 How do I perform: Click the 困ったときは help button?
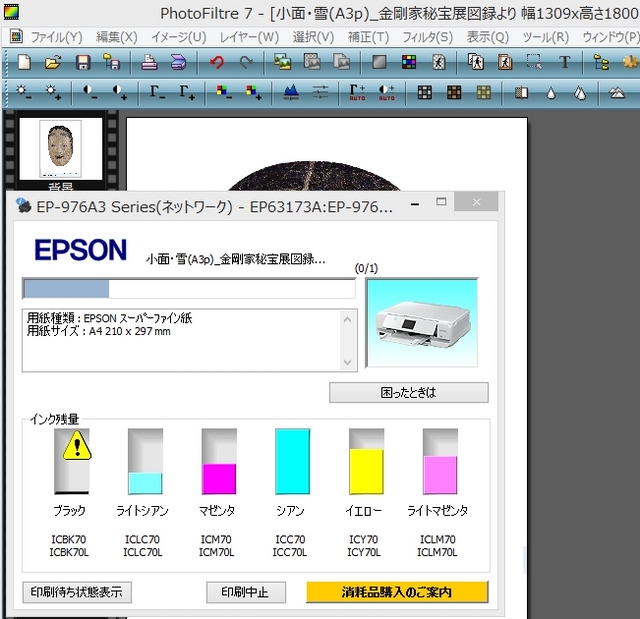click(x=409, y=393)
